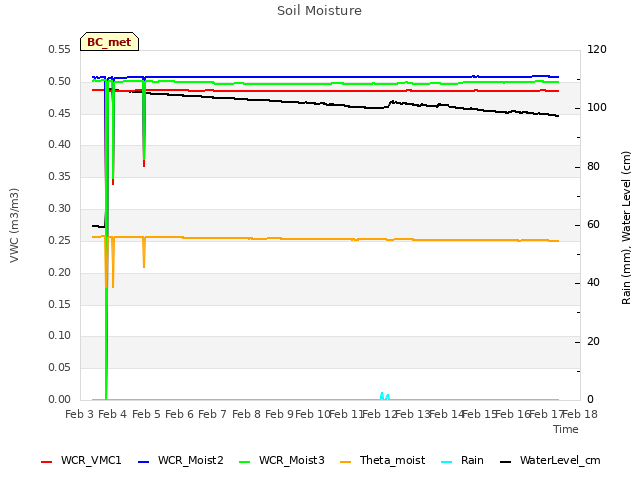Click the 20 right axis tick label
Viewport: 640px width, 480px height.
tap(593, 342)
